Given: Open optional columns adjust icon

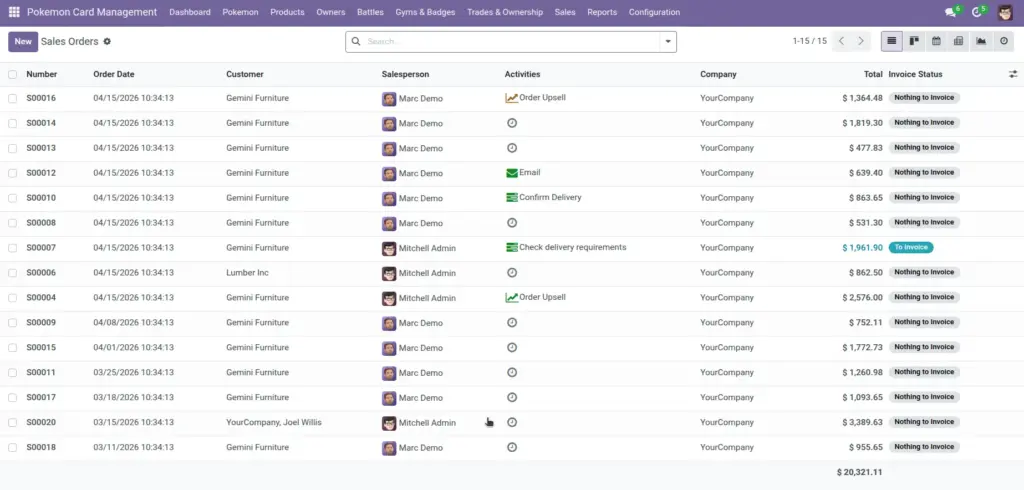Looking at the screenshot, I should tap(1013, 74).
